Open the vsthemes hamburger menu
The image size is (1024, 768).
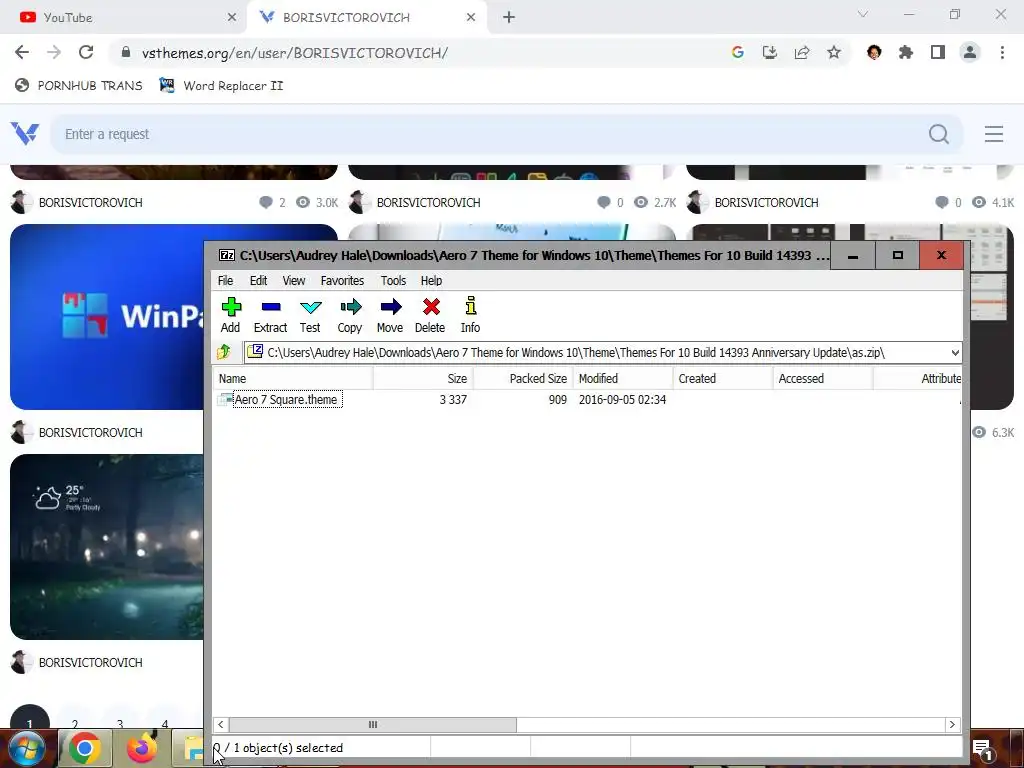994,134
